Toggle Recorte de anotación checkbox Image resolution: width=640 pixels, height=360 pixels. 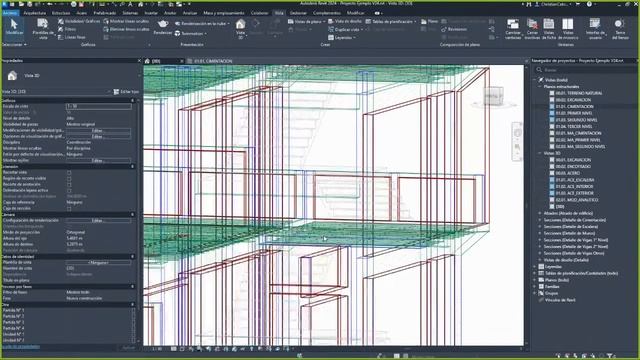coord(69,184)
